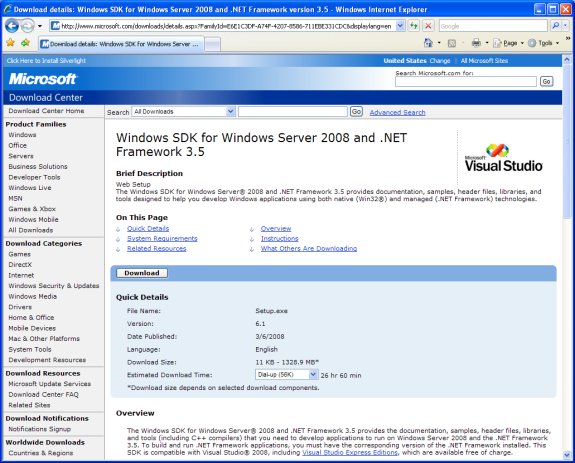
Task: Open the recent pages dropdown arrow
Action: (x=40, y=26)
